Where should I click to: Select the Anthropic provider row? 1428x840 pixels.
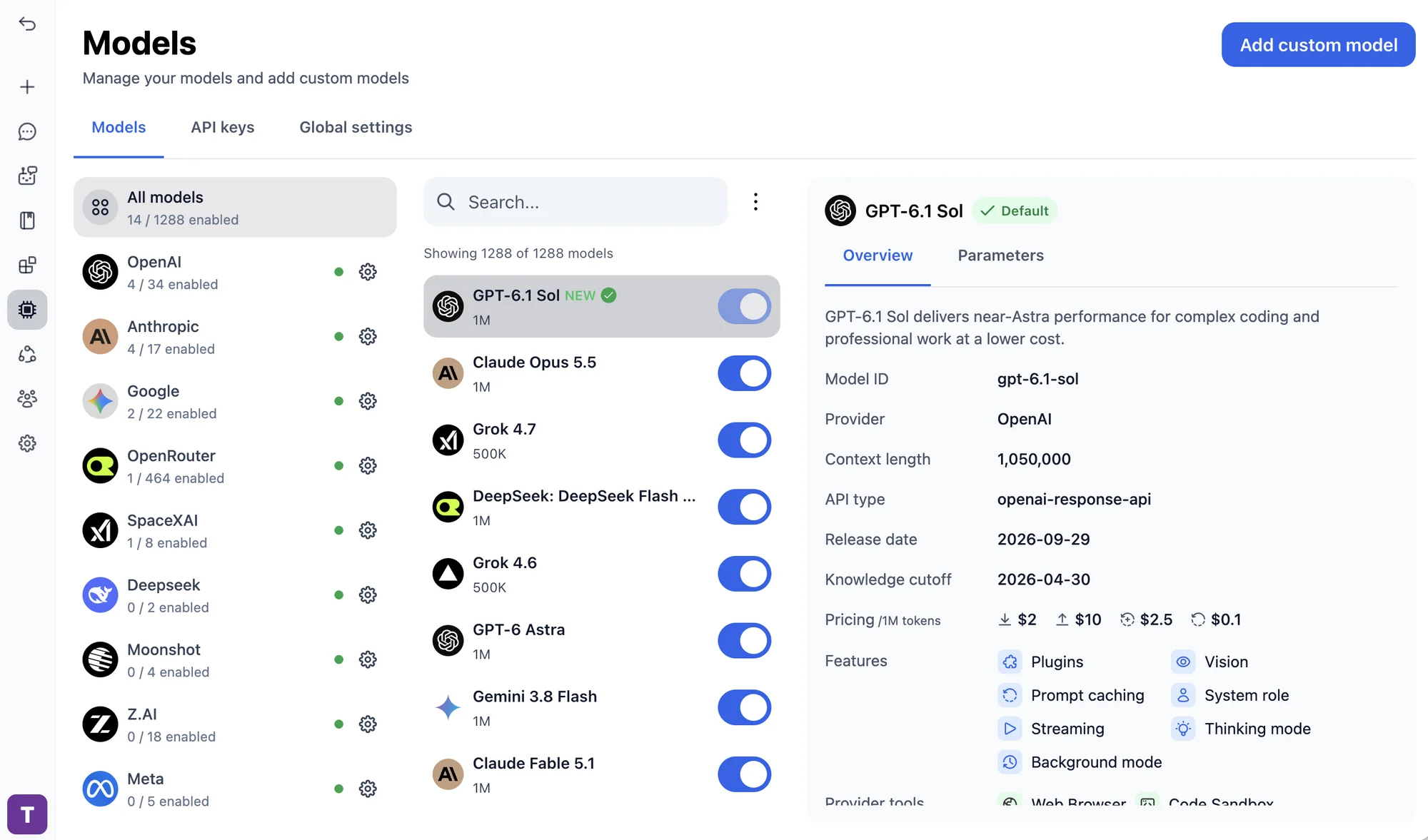[235, 336]
